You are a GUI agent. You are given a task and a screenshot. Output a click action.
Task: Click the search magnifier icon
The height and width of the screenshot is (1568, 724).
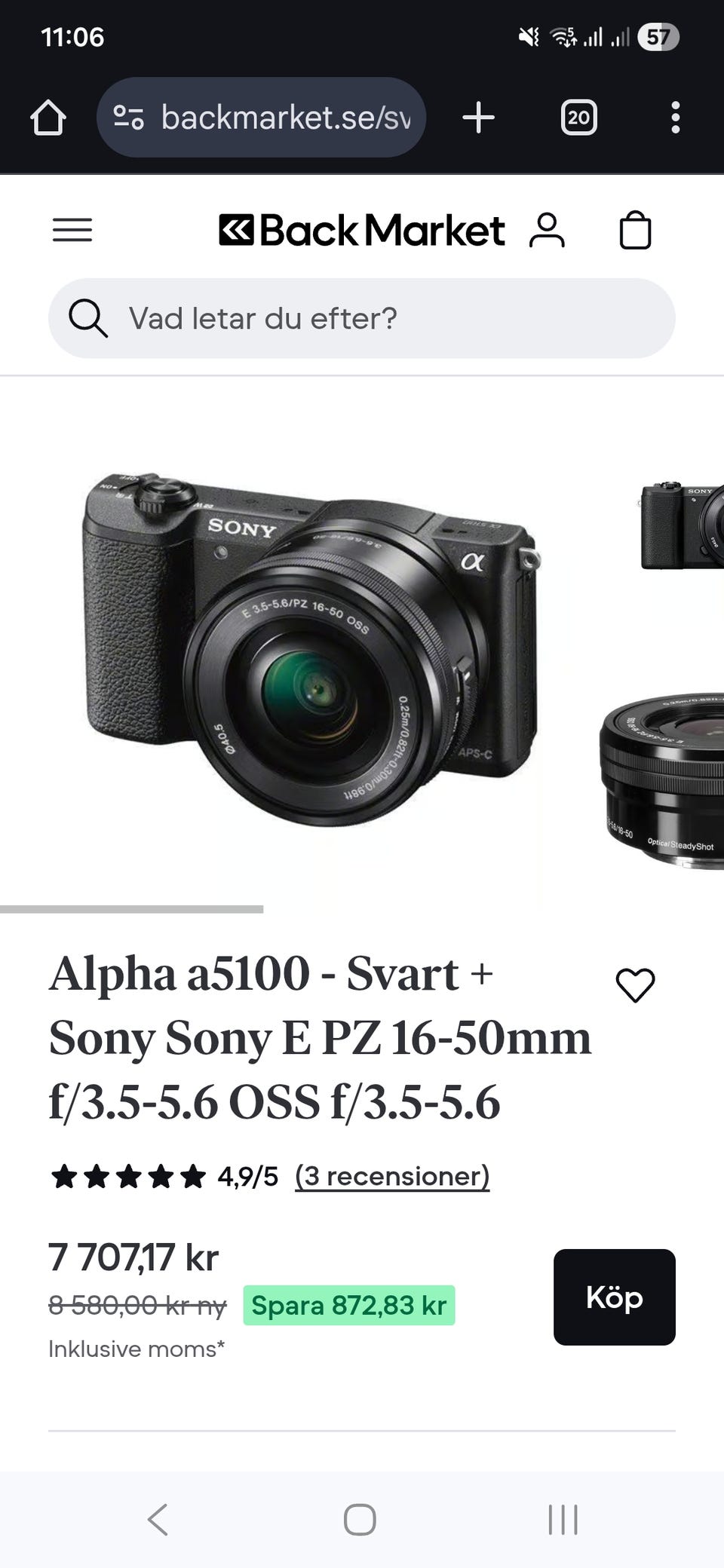87,318
